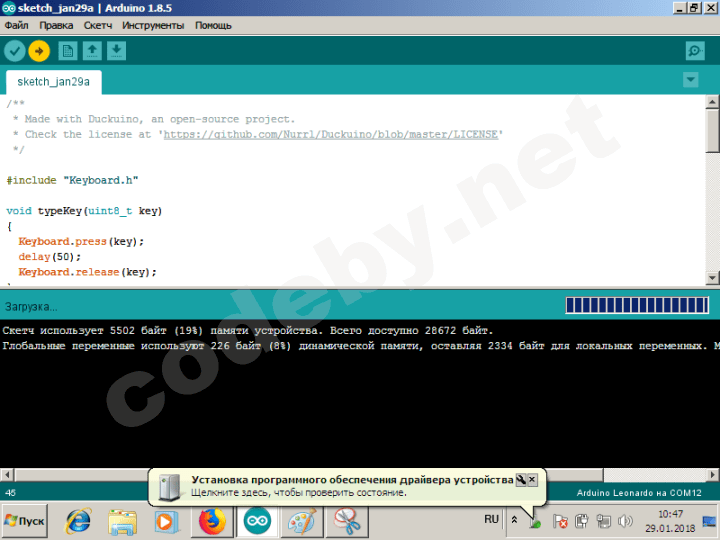This screenshot has height=540, width=720.
Task: Expand hidden tray icons chevron
Action: click(x=514, y=520)
